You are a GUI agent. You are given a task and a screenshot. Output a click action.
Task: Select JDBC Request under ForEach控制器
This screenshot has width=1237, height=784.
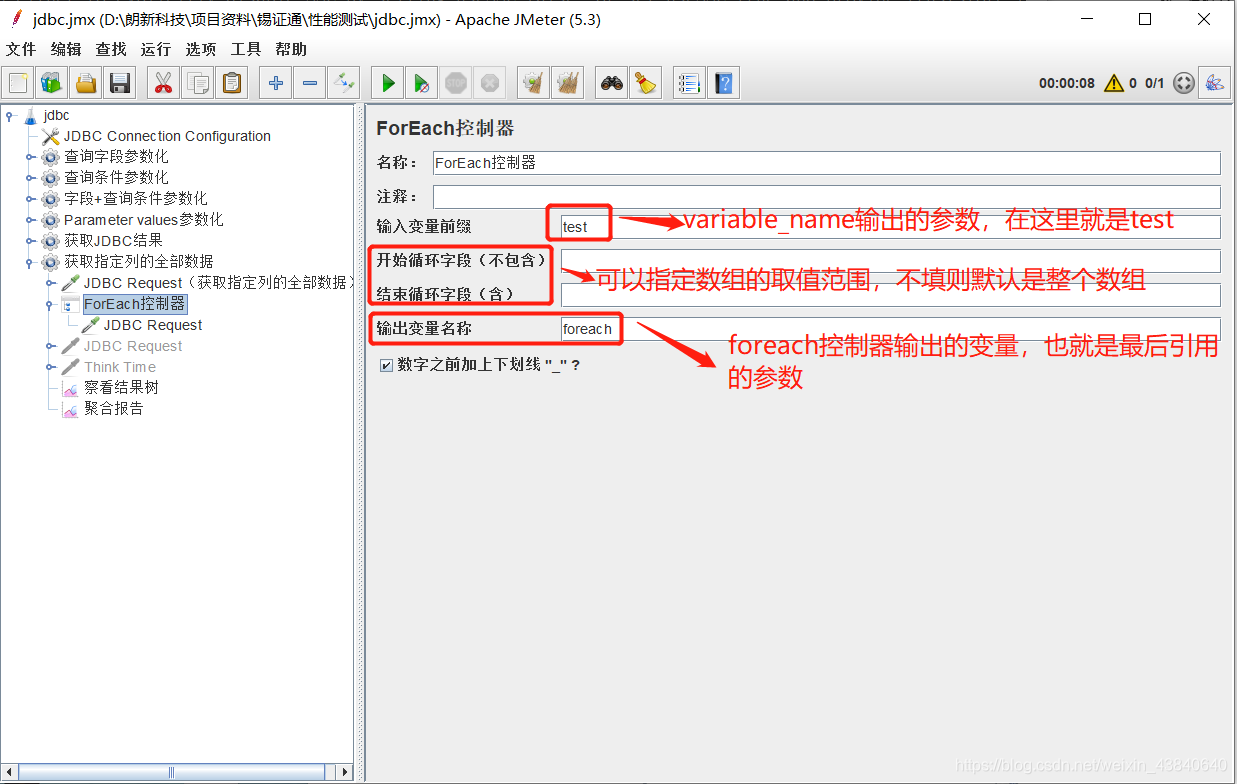pos(153,325)
